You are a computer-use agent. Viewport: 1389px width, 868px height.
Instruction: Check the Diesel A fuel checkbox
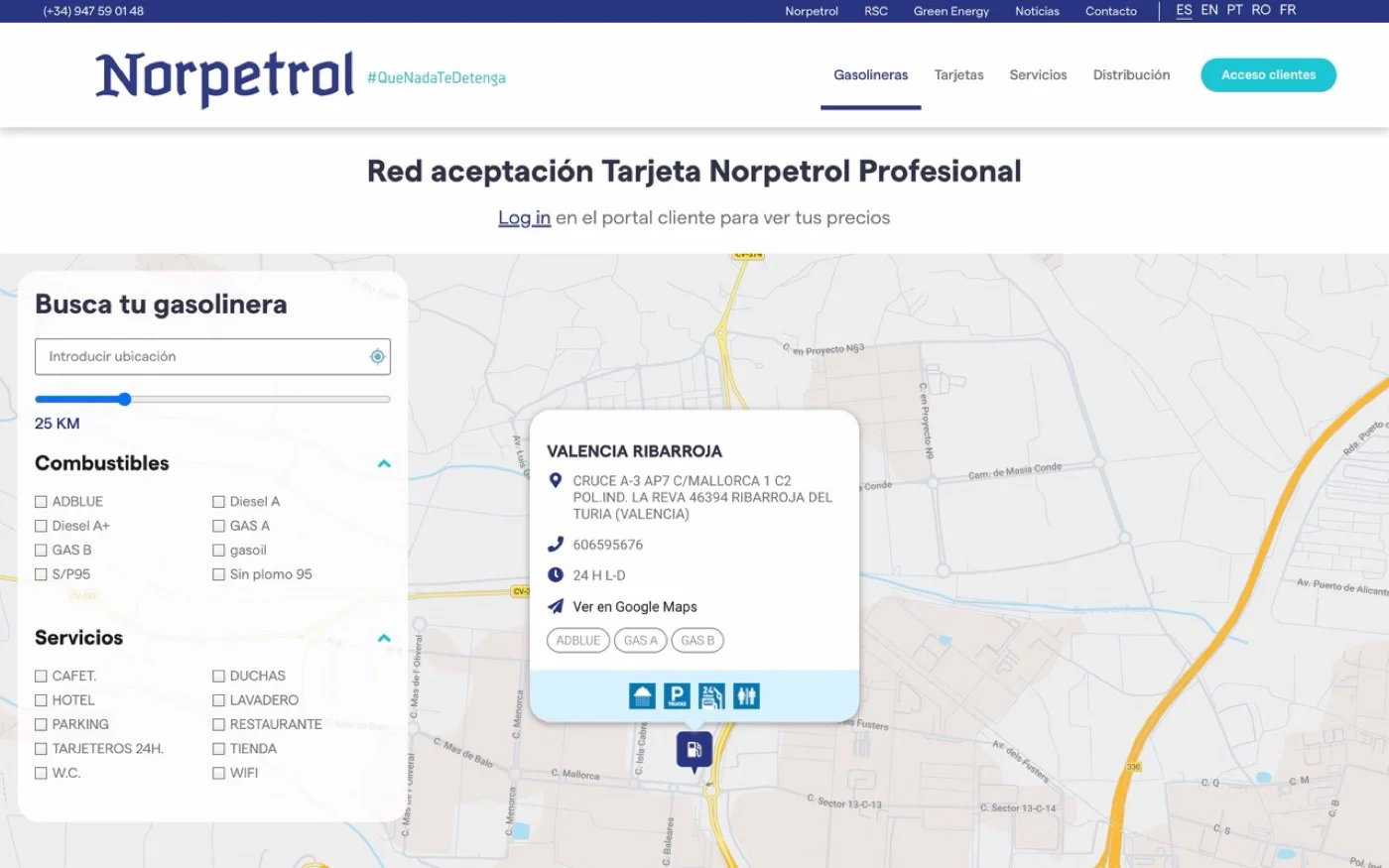click(x=218, y=502)
